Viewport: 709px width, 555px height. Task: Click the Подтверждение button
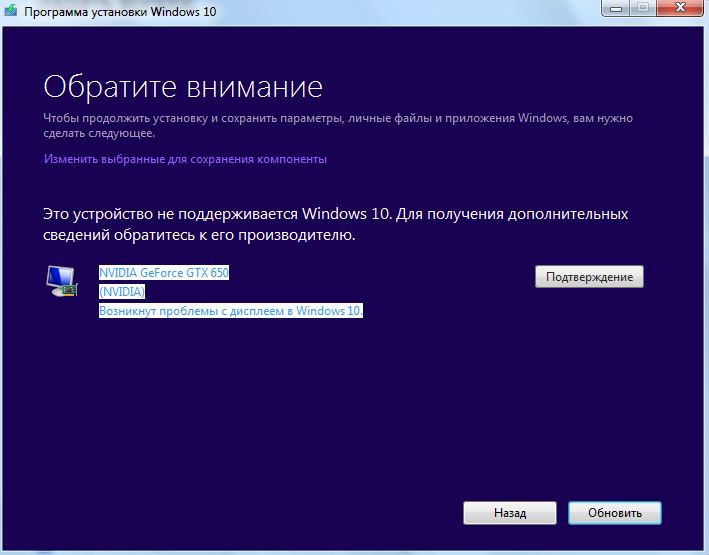coord(589,276)
